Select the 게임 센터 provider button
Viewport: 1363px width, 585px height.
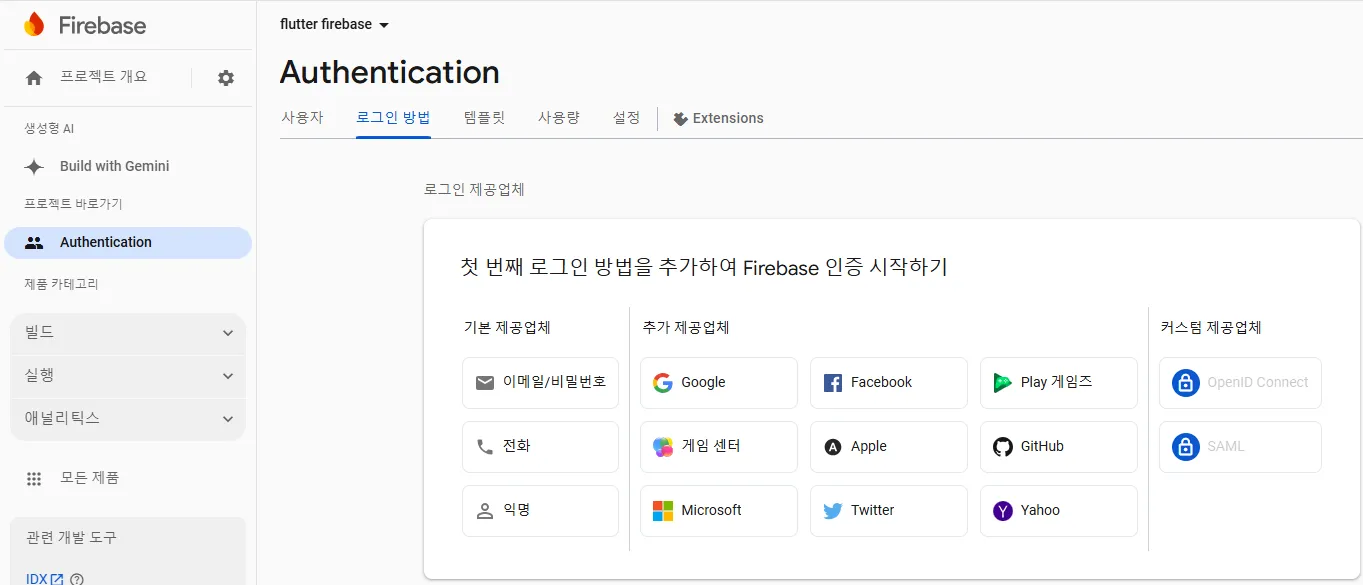click(719, 447)
